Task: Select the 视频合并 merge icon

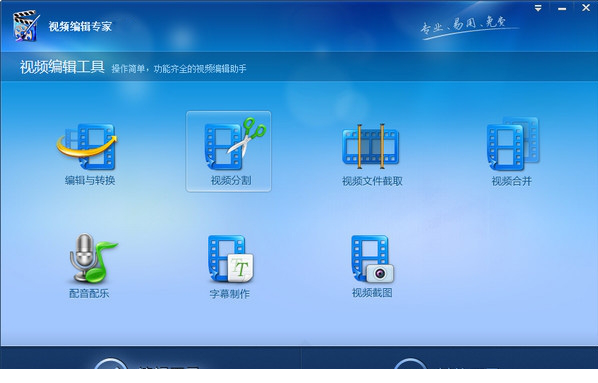Action: [513, 144]
